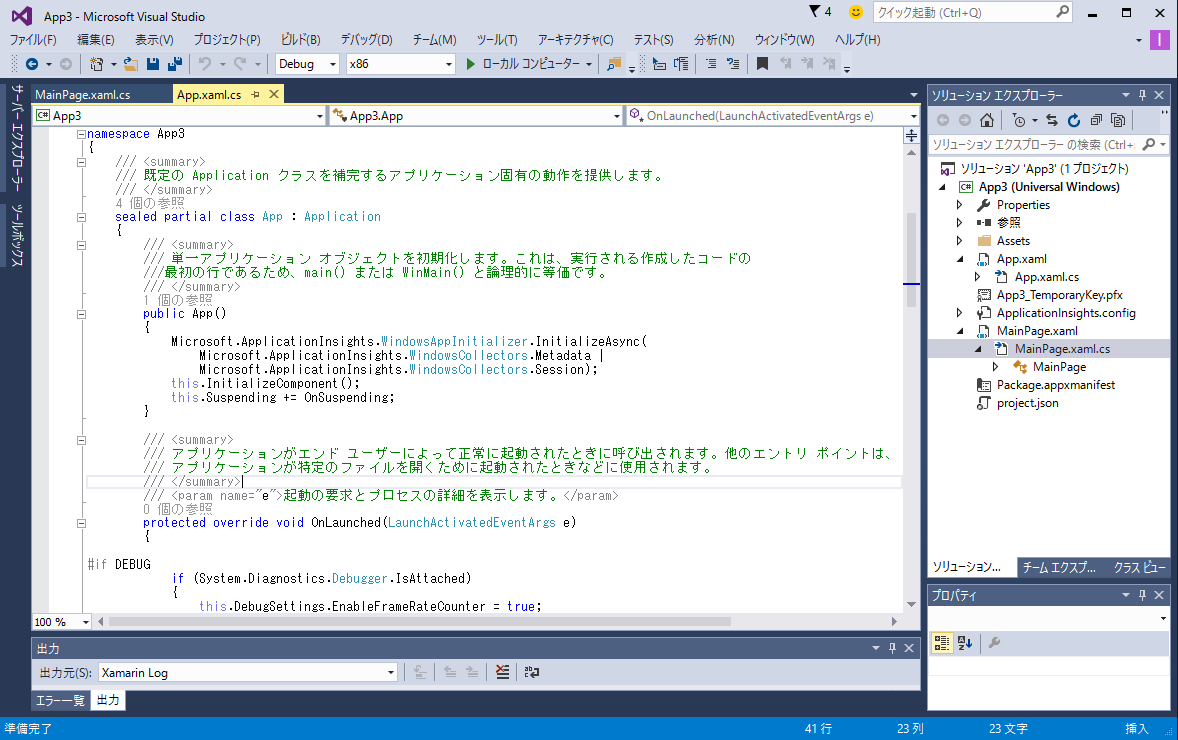
Task: Open the x86 platform dropdown
Action: [x=400, y=64]
